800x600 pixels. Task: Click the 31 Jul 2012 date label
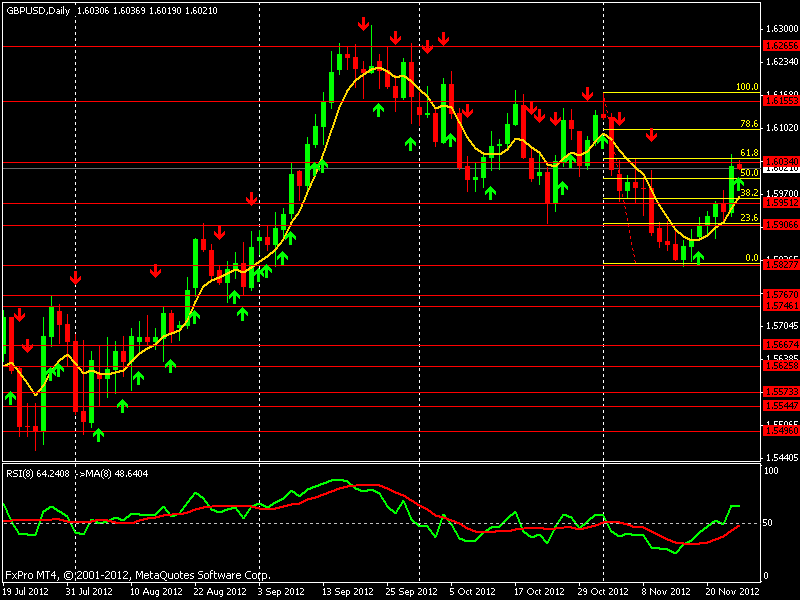click(89, 592)
